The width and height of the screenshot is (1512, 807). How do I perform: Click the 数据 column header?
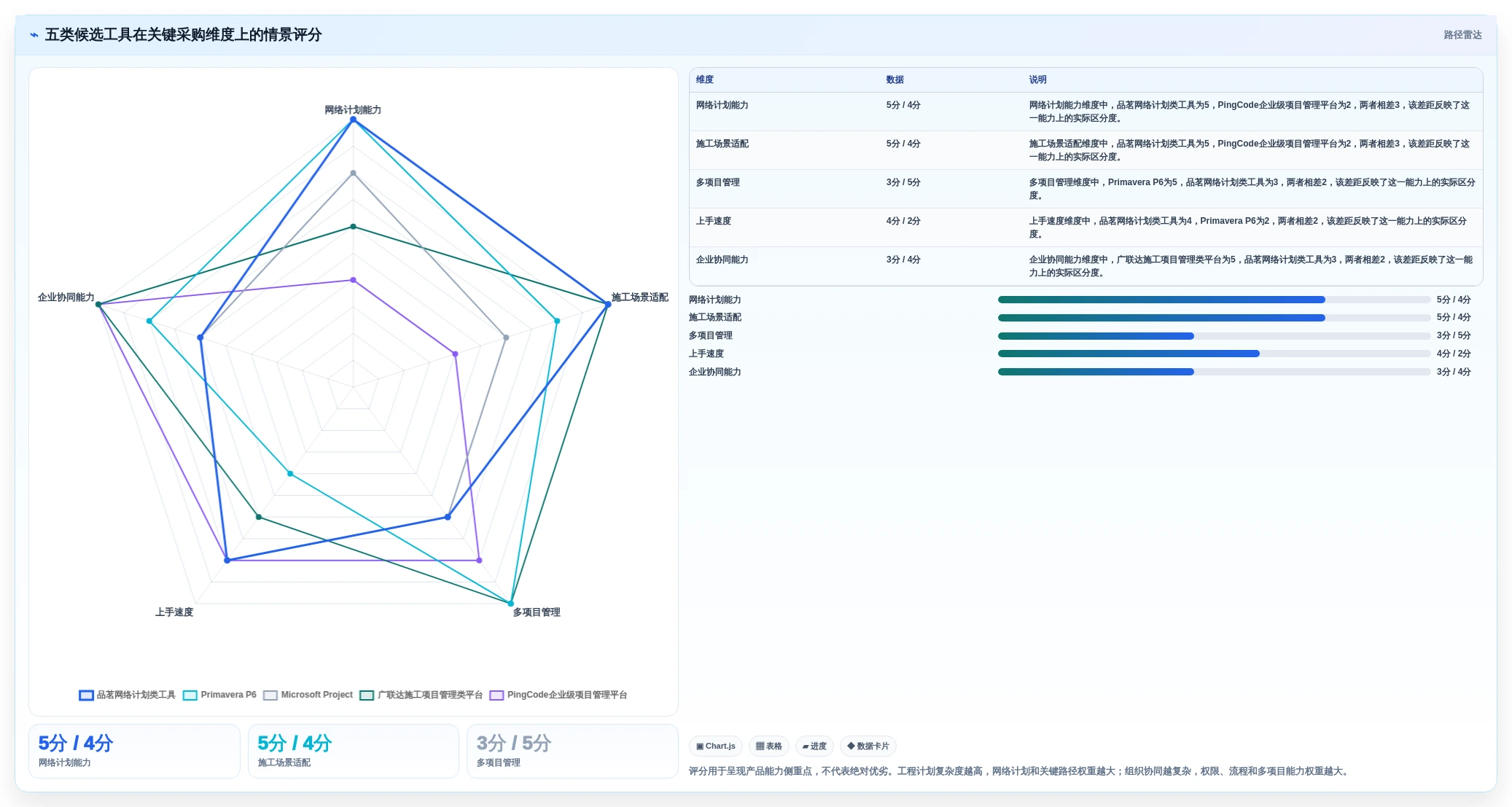pos(895,79)
